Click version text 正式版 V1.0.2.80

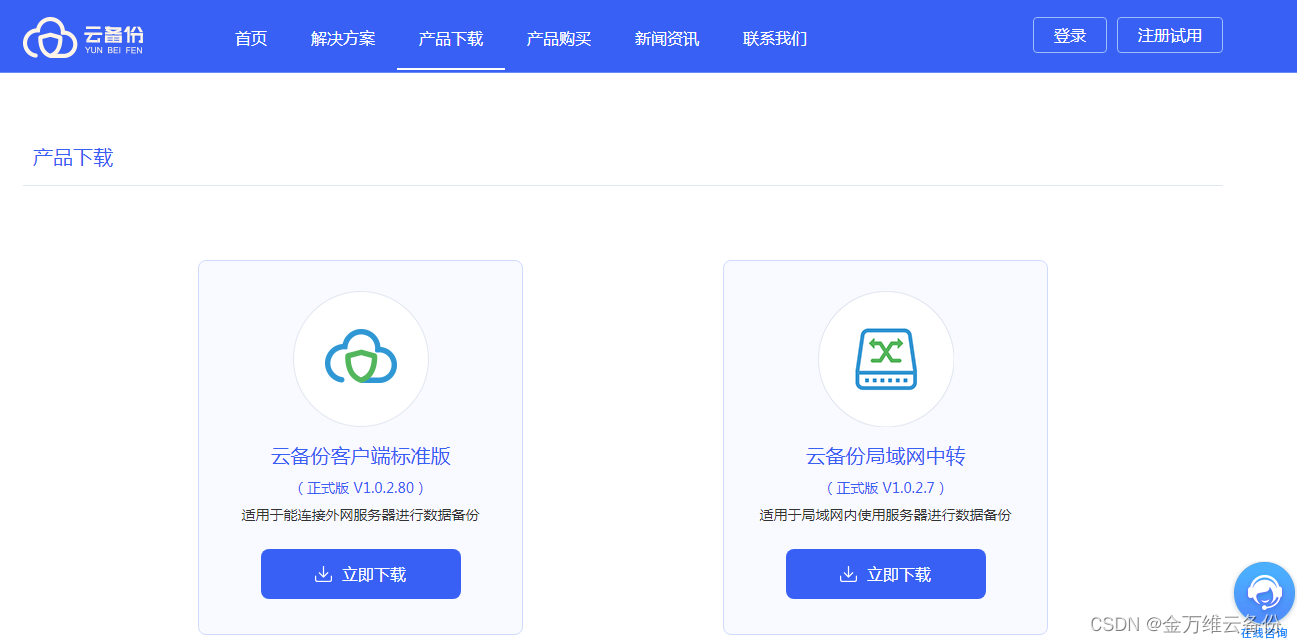(x=361, y=488)
